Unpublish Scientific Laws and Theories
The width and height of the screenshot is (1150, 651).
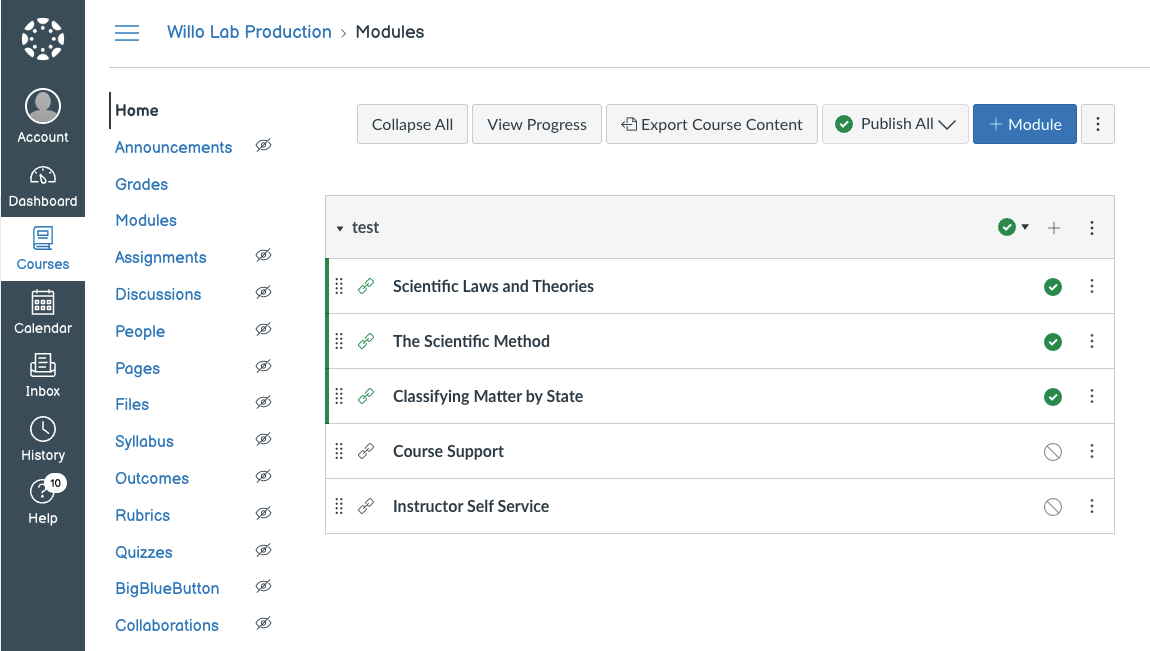[1052, 287]
